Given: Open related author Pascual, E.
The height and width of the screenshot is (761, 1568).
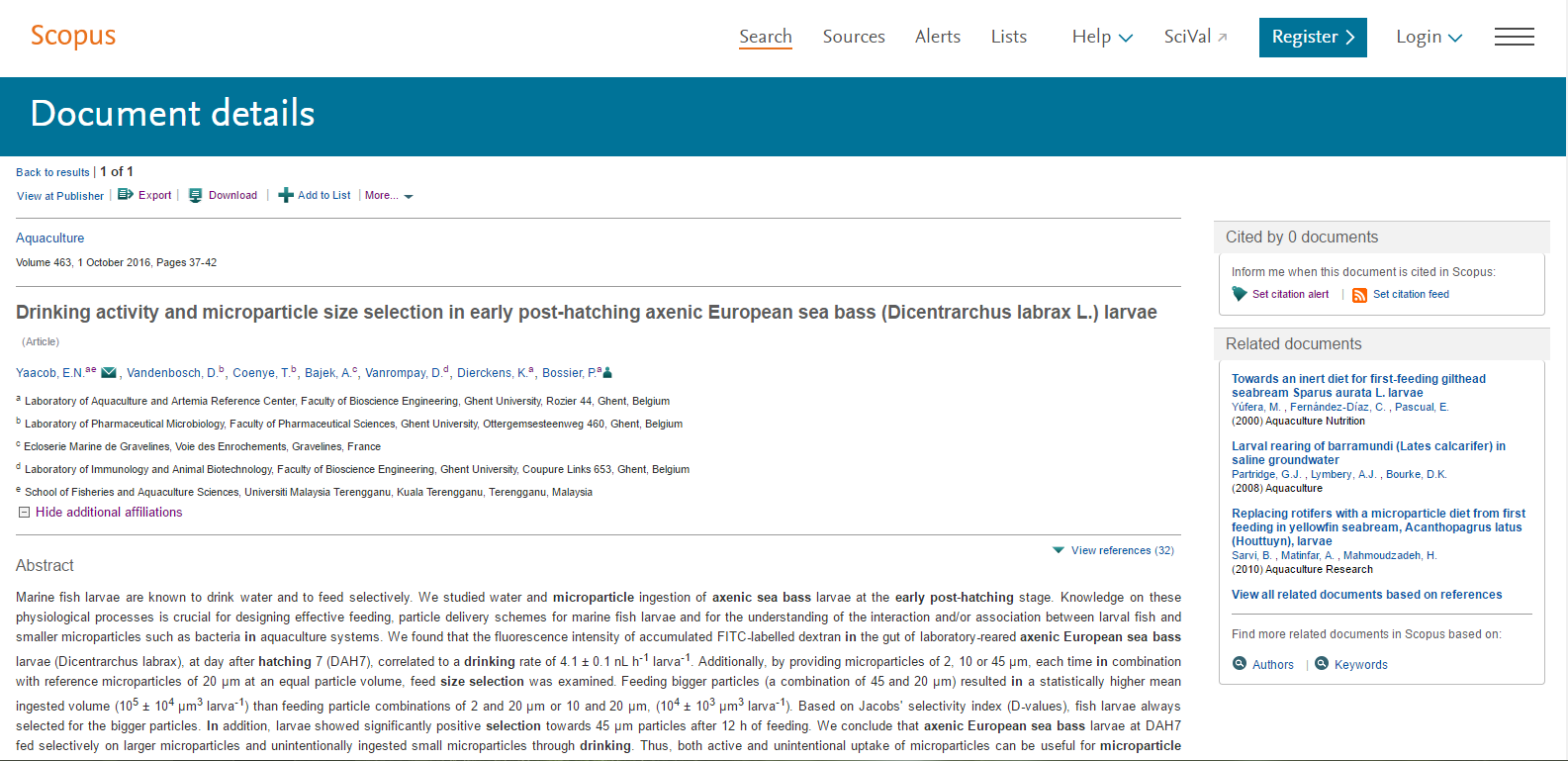Looking at the screenshot, I should click(x=1421, y=407).
